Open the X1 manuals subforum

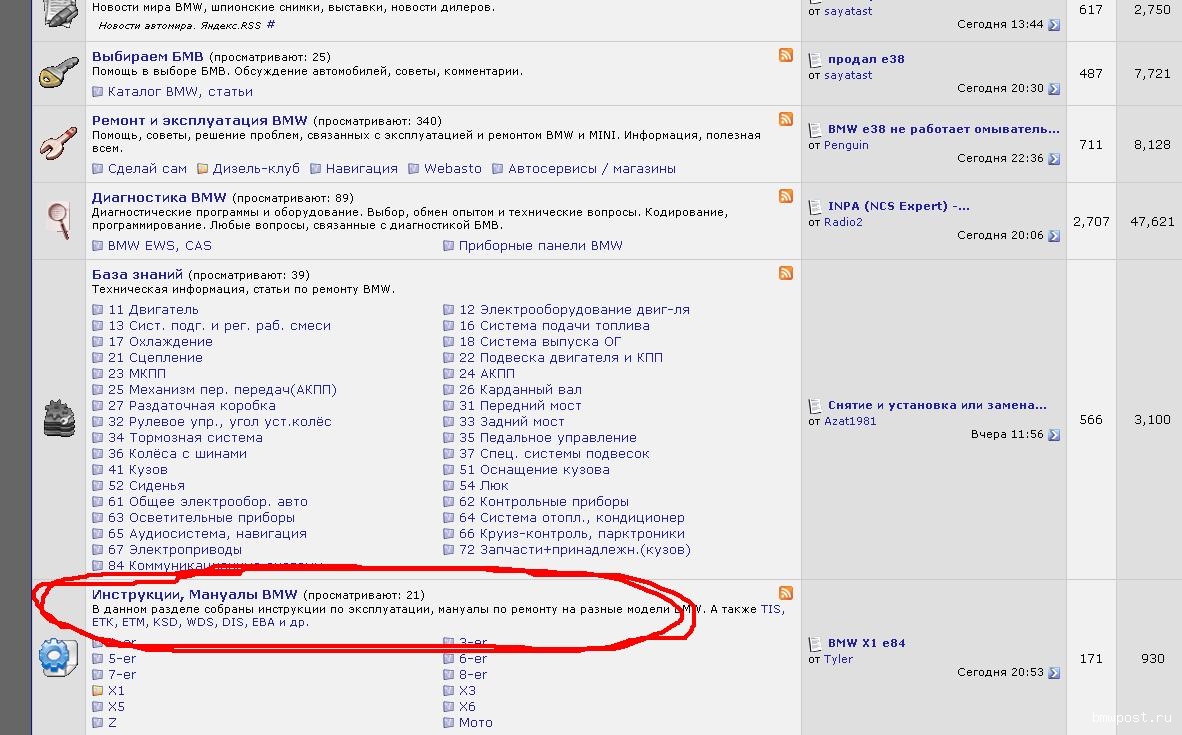116,691
